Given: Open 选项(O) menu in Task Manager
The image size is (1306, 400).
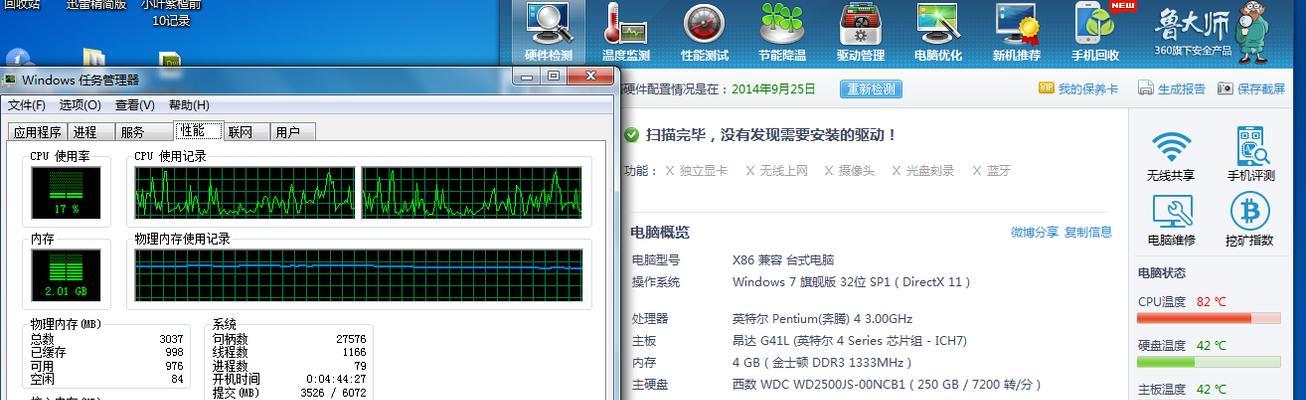Looking at the screenshot, I should click(80, 105).
